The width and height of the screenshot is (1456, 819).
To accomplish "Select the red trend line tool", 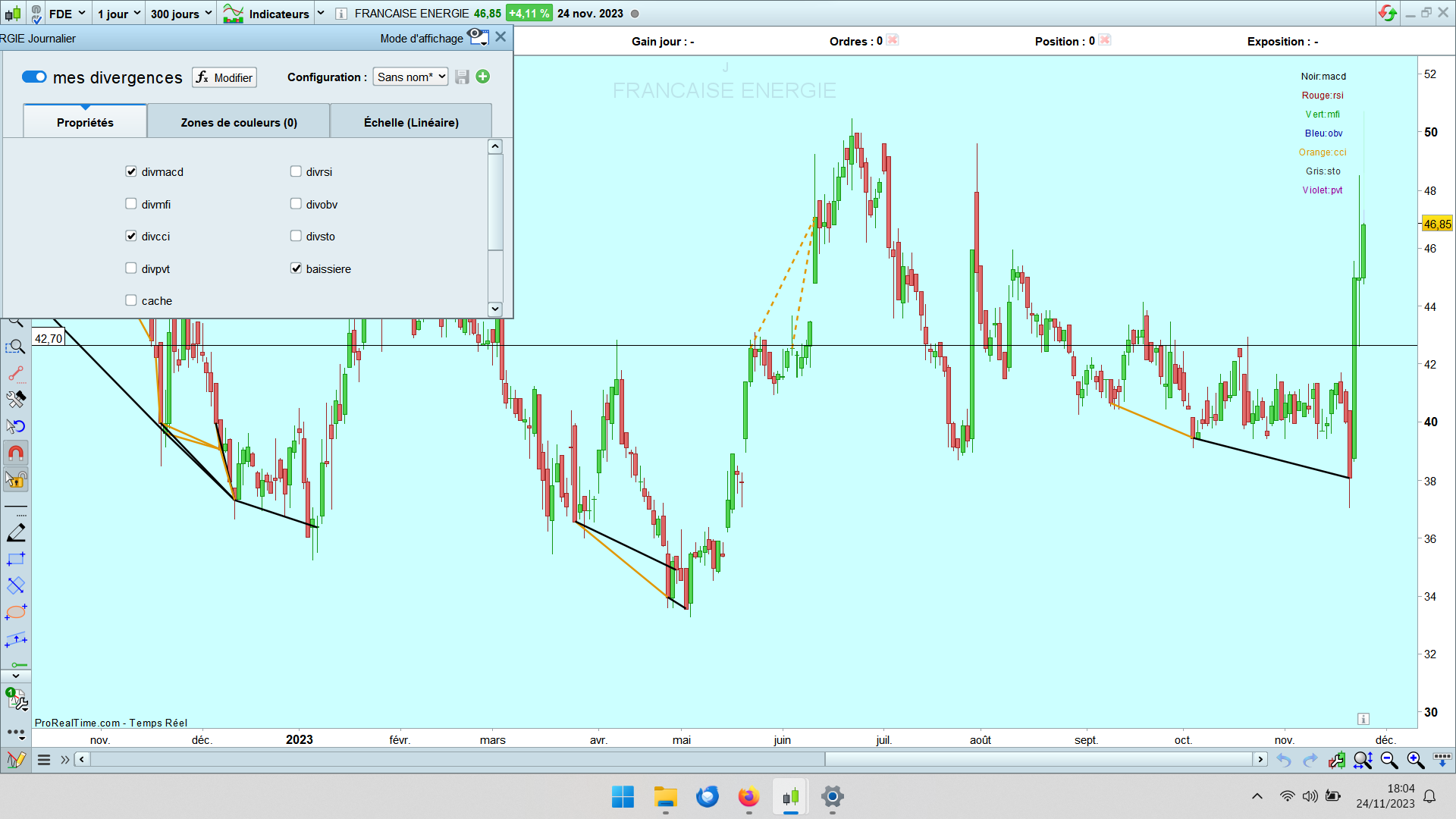I will pos(16,374).
